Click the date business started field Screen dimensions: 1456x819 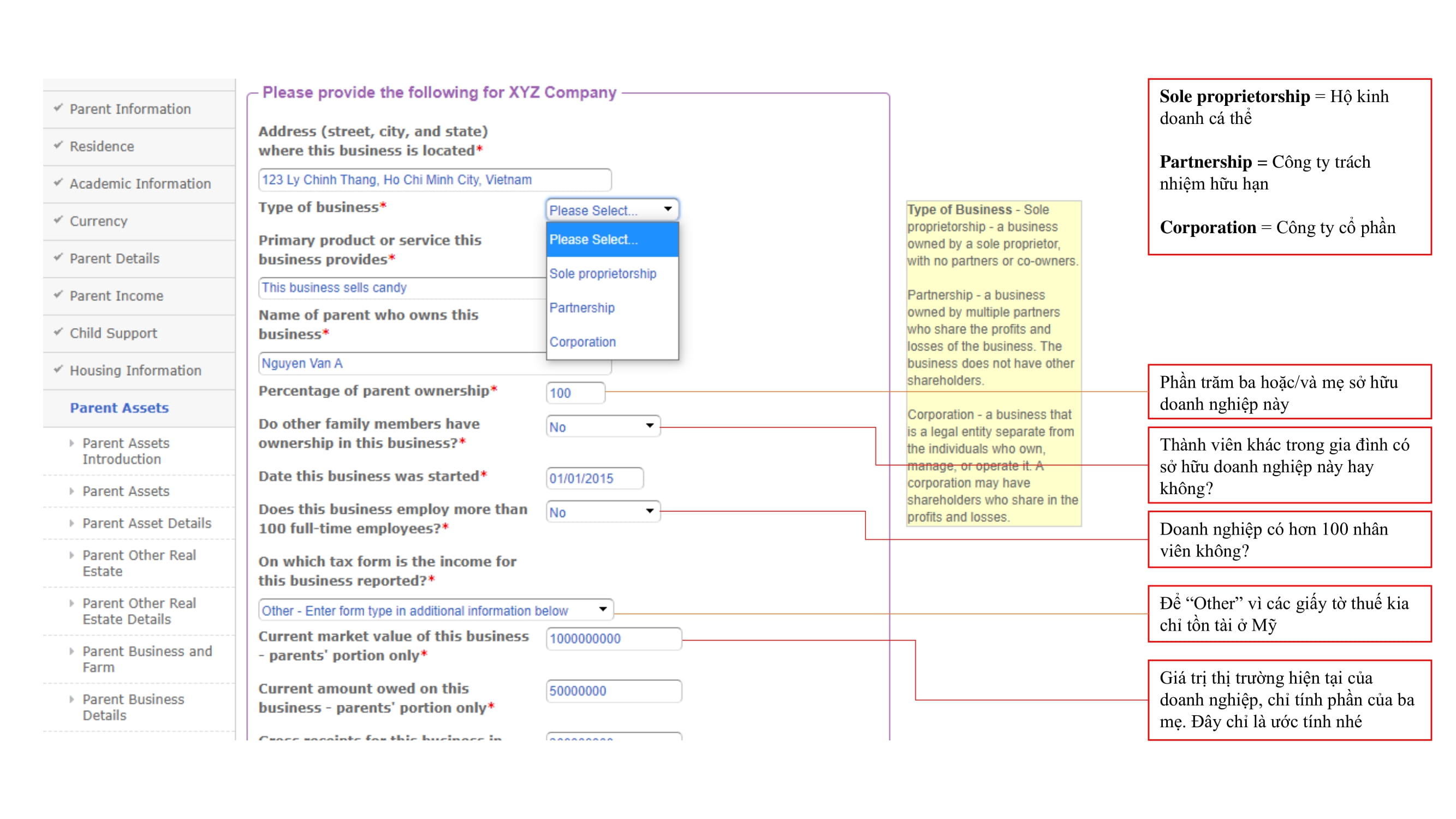(x=594, y=478)
